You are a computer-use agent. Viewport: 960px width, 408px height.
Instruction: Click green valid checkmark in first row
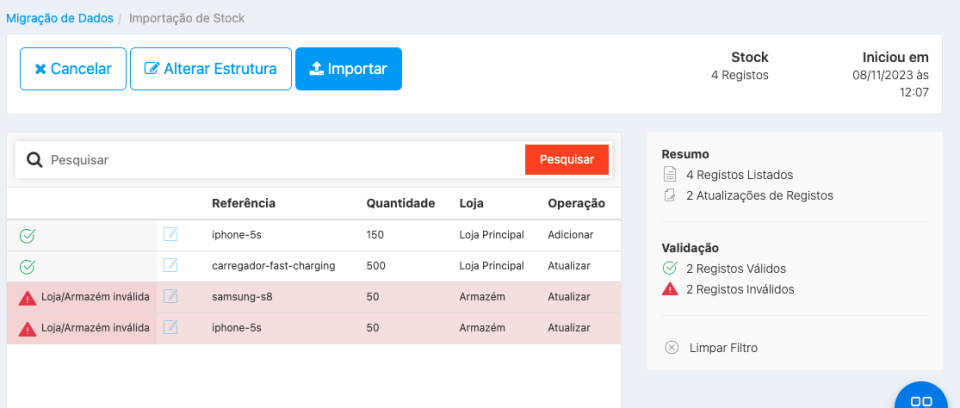(x=27, y=235)
